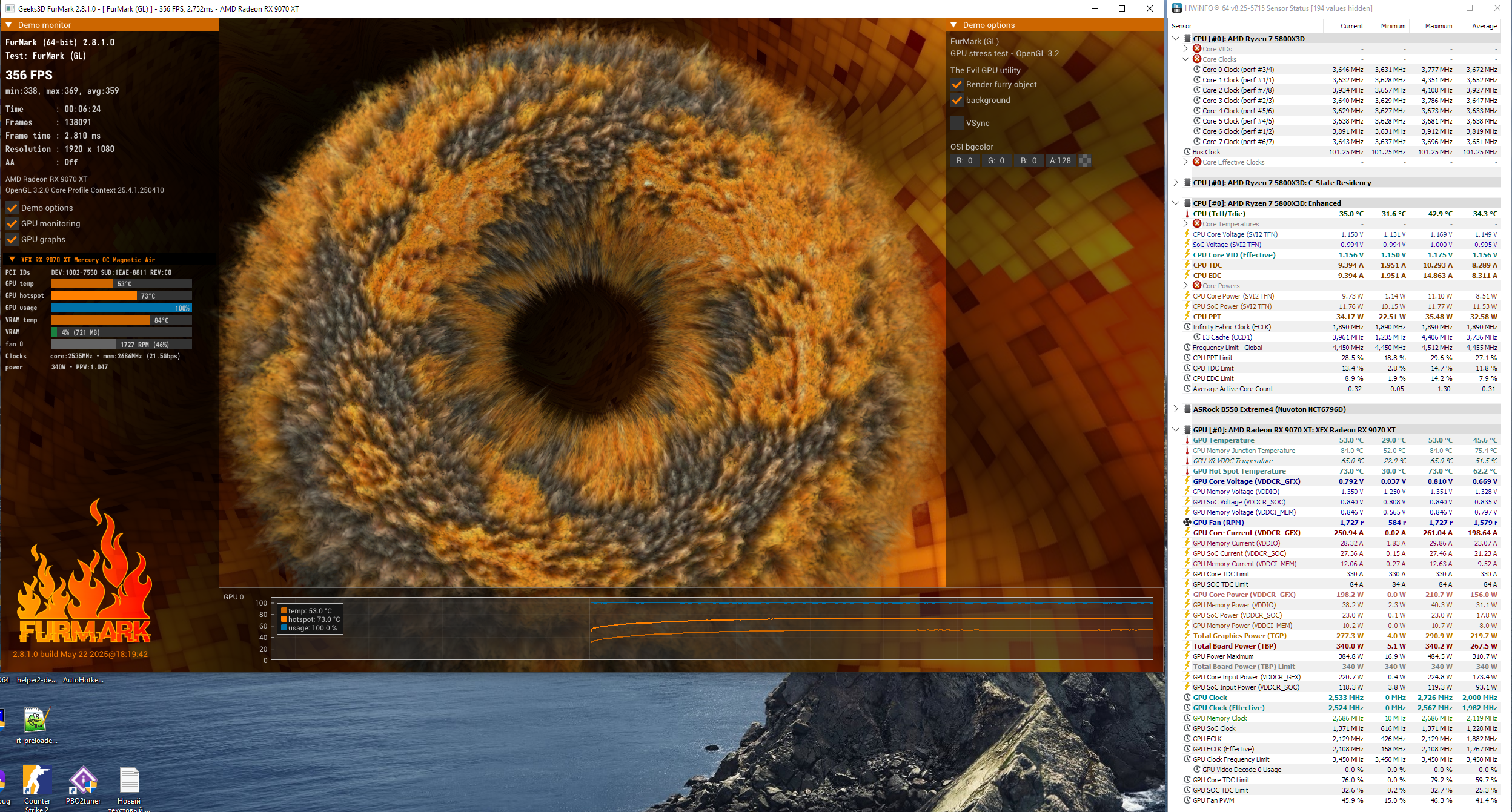1512x812 pixels.
Task: Turn off the background checkbox
Action: coord(957,101)
